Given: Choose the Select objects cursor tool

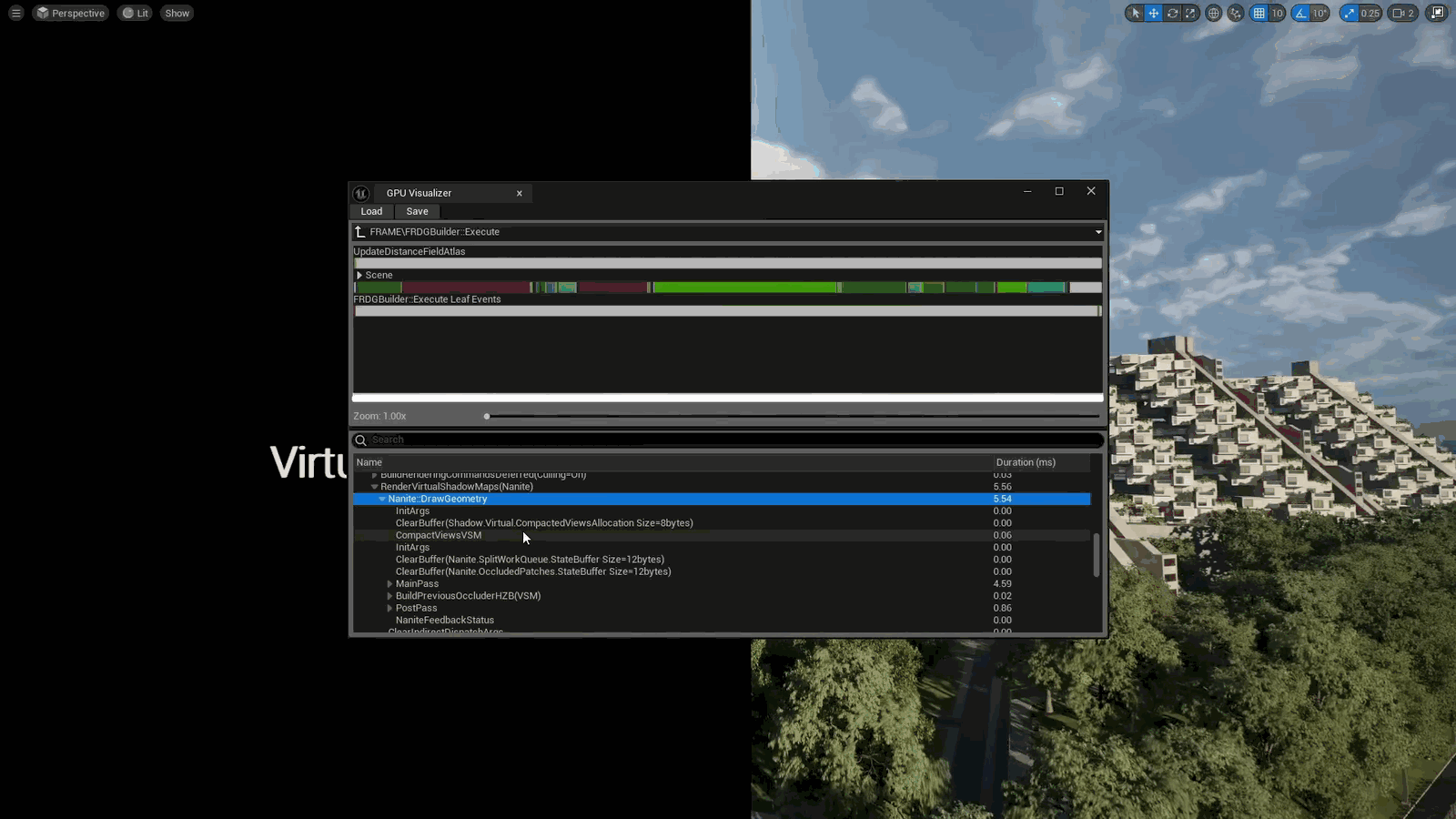Looking at the screenshot, I should [1135, 13].
